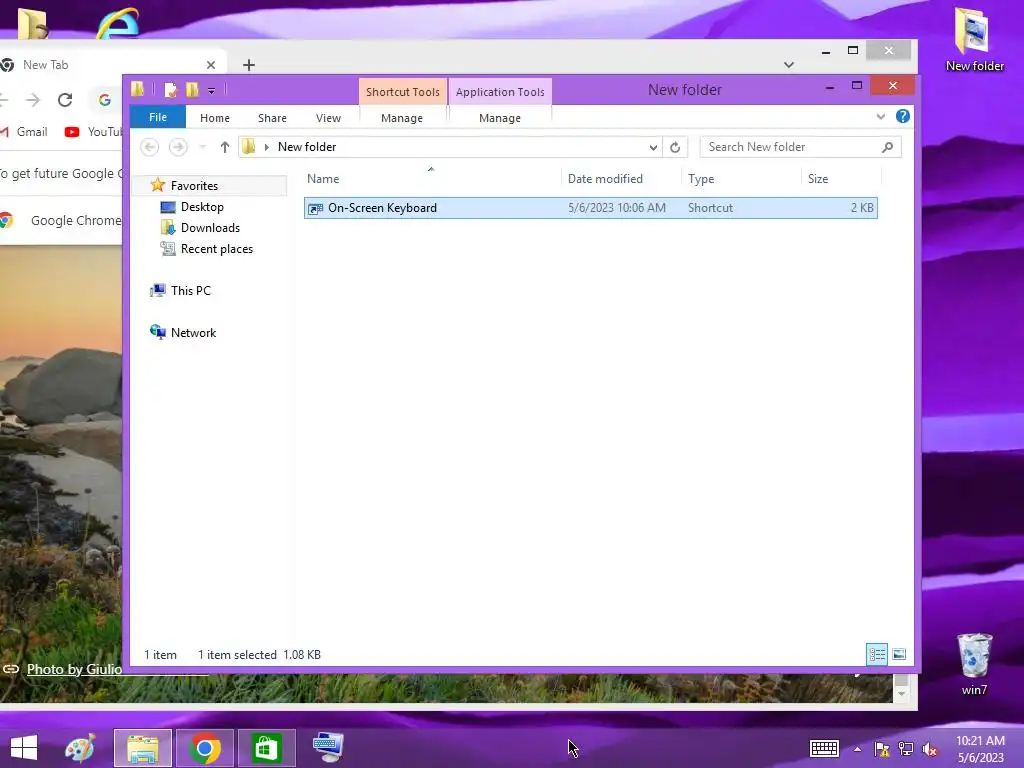Click Explorer window system folder icon

137,89
